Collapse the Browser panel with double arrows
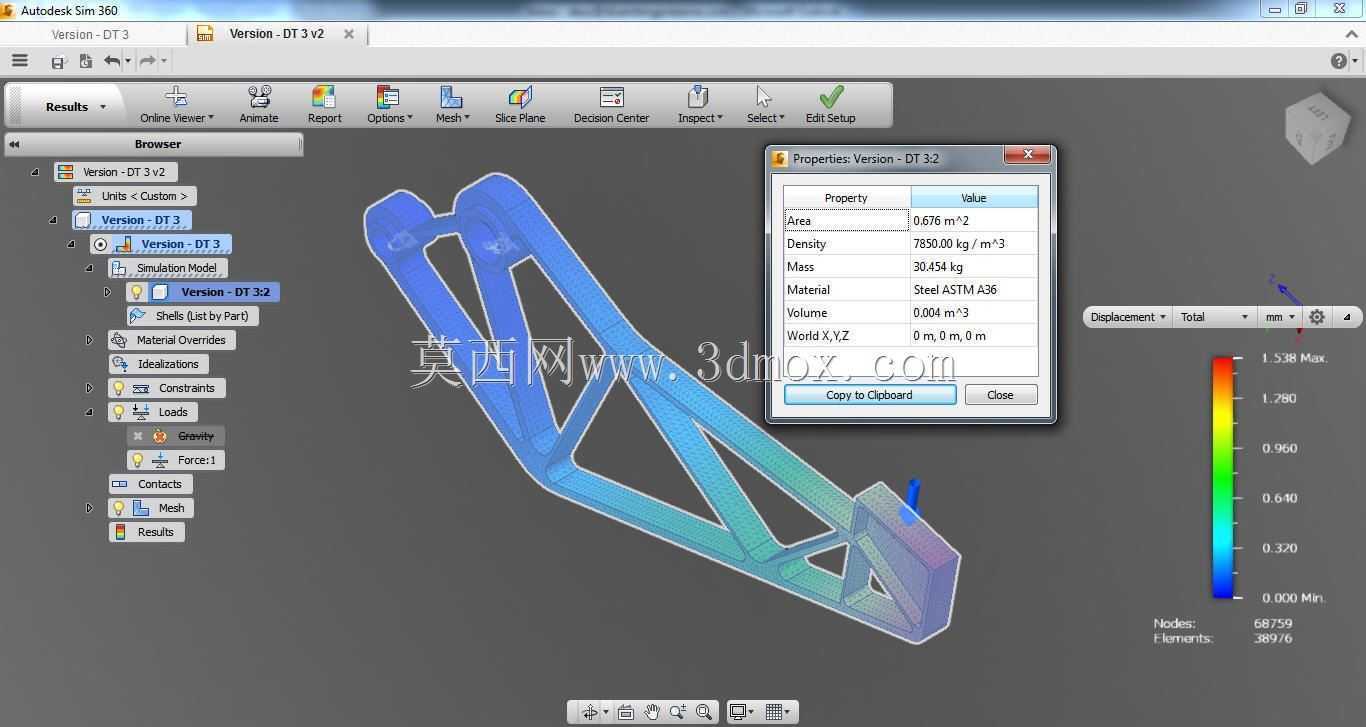The image size is (1366, 727). pos(14,144)
